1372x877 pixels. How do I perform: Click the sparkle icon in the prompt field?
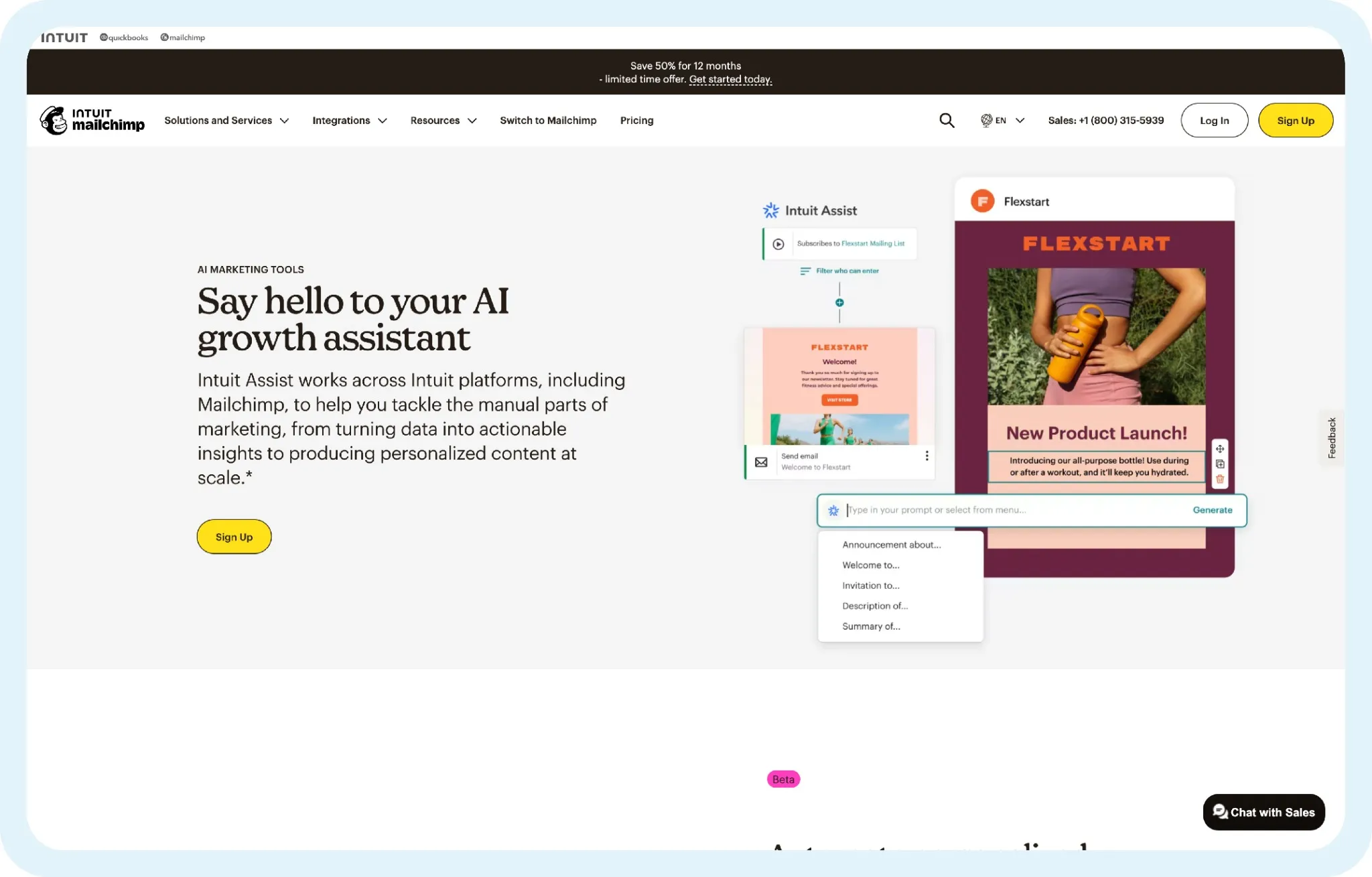pyautogui.click(x=833, y=511)
